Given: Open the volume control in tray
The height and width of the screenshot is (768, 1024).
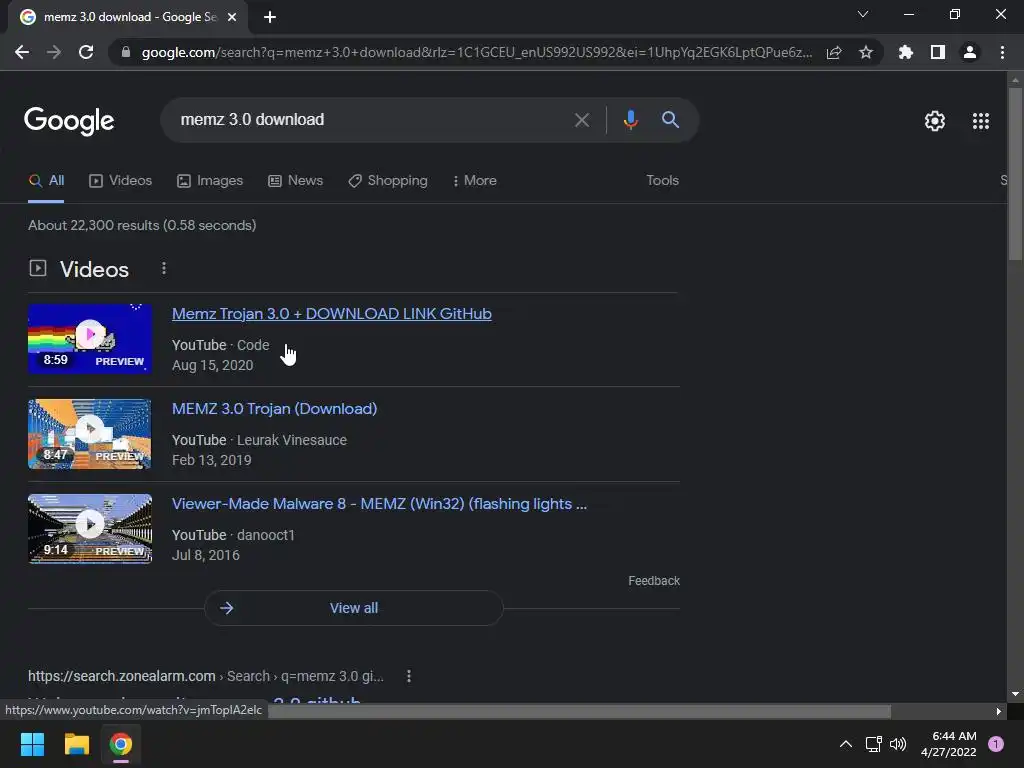Looking at the screenshot, I should point(898,744).
